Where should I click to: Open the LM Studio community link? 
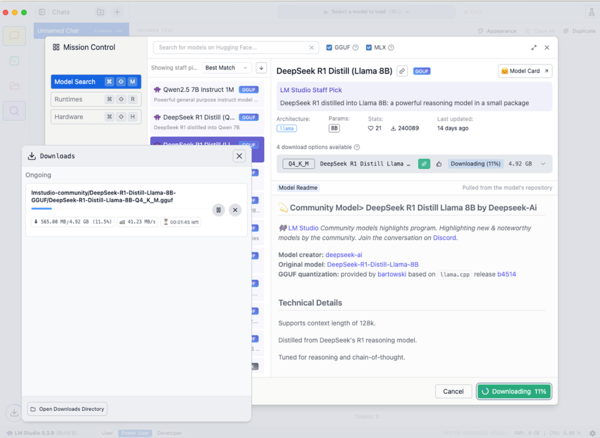click(x=303, y=228)
